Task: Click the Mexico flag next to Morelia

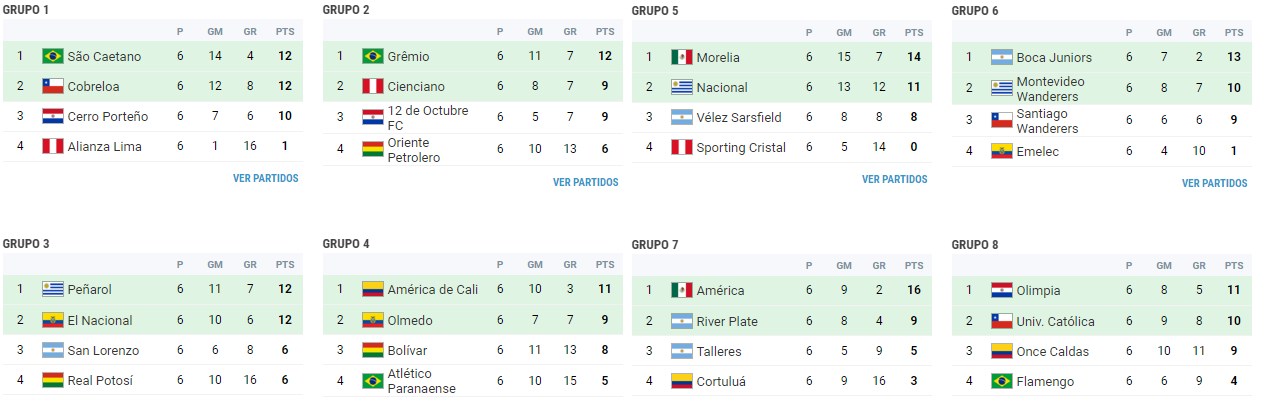Action: (x=682, y=58)
